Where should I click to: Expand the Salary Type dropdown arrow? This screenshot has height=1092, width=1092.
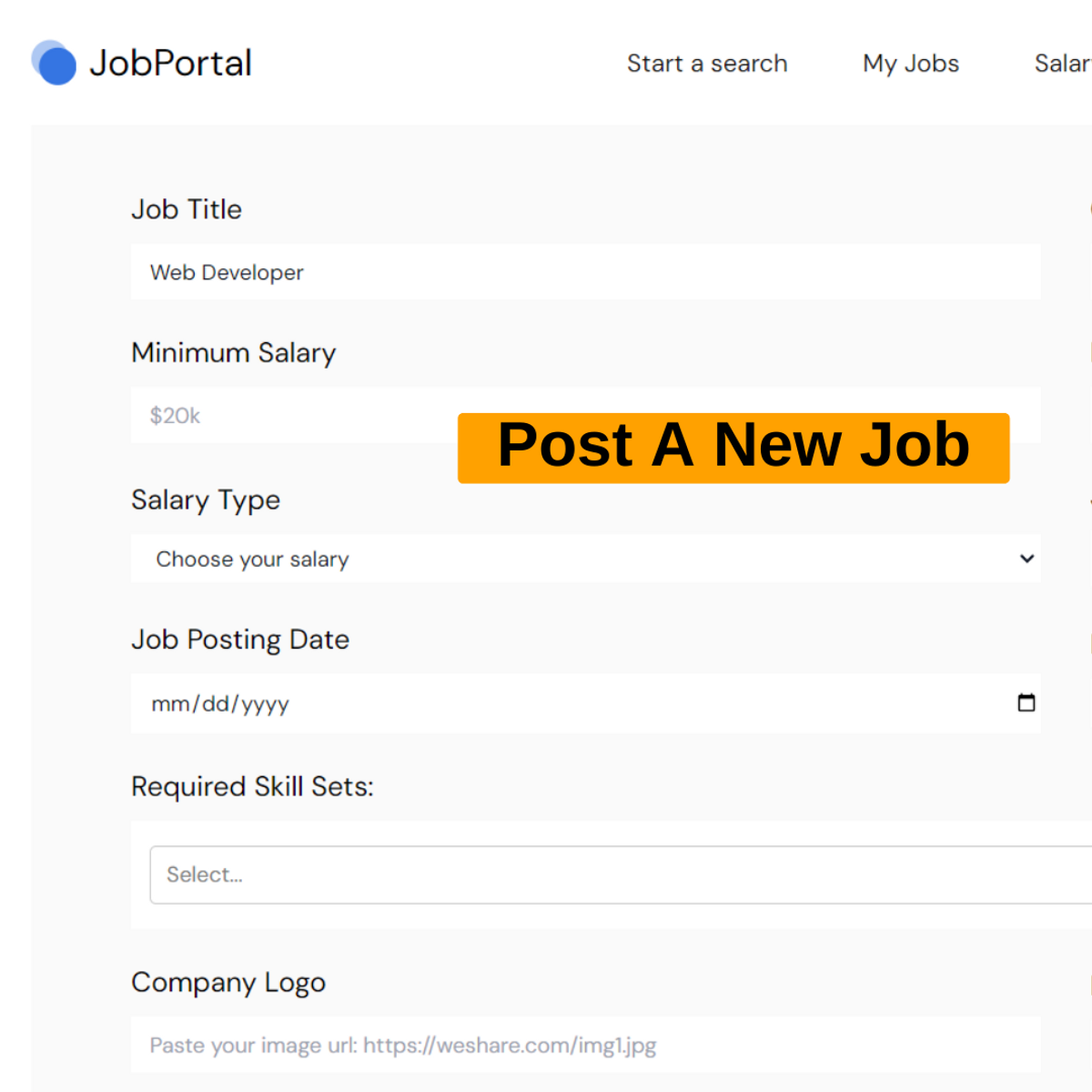pos(1026,559)
